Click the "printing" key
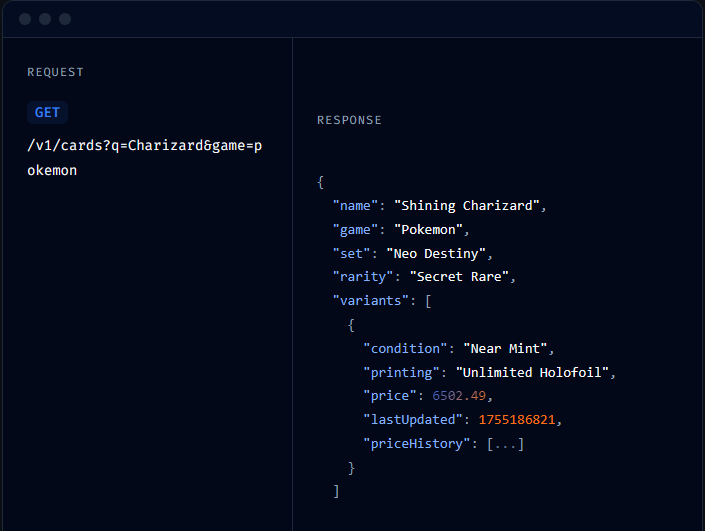Image resolution: width=705 pixels, height=531 pixels. (x=402, y=373)
